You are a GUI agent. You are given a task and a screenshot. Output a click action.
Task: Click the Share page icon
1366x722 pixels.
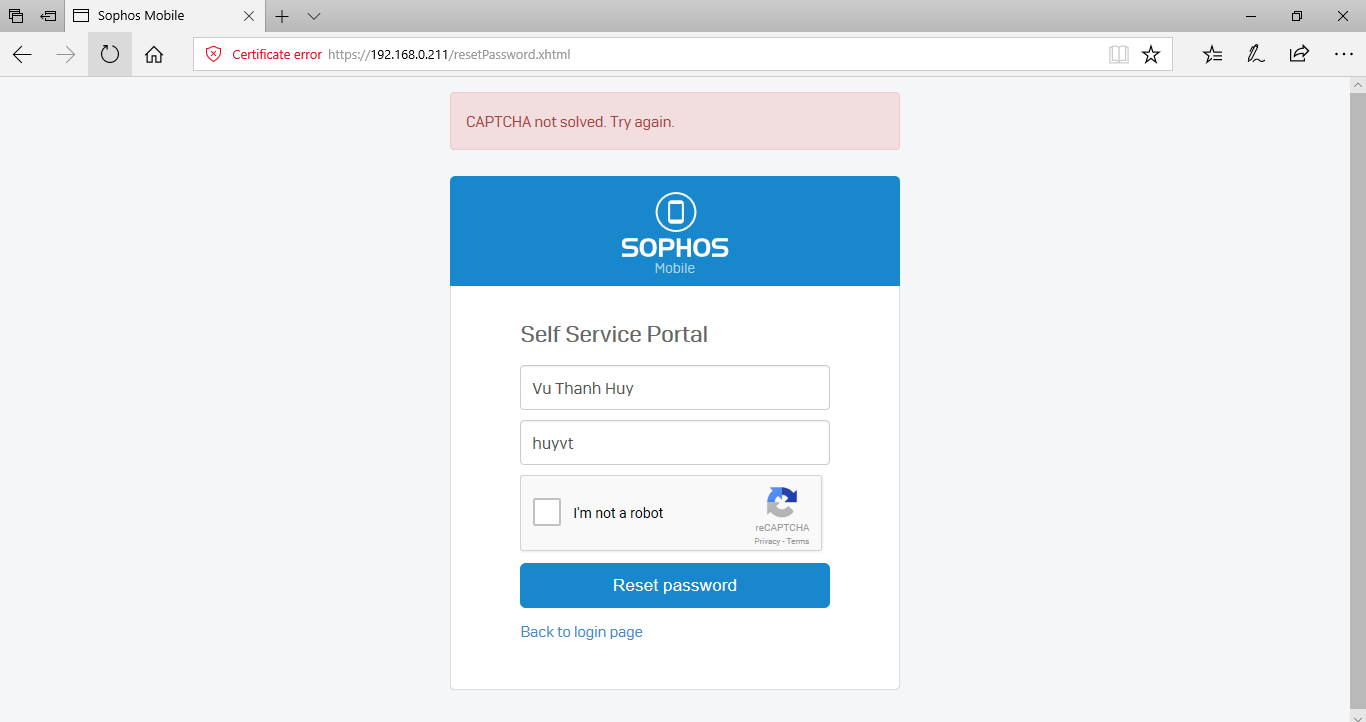1299,54
